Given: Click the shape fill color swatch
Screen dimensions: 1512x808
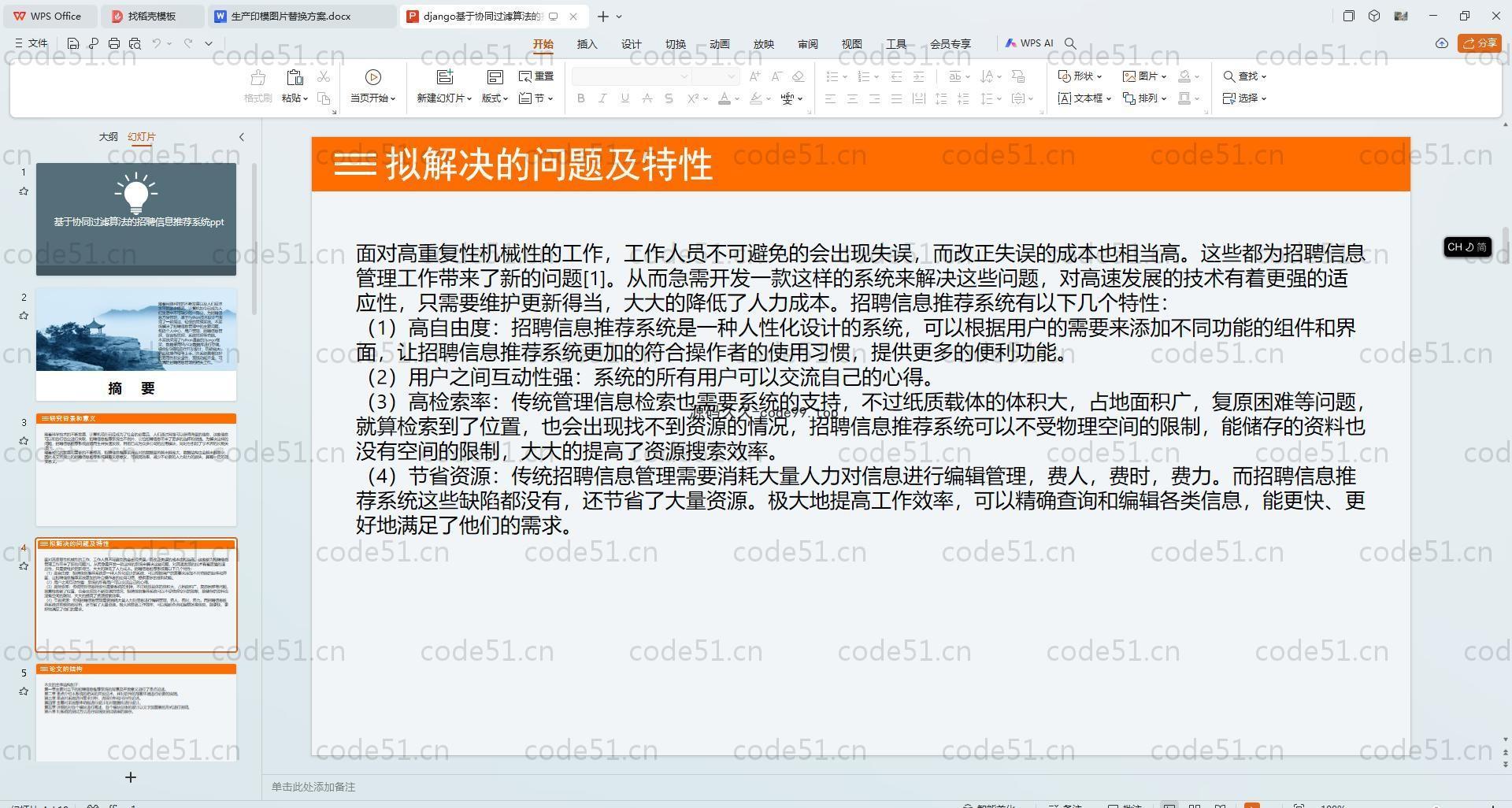Looking at the screenshot, I should 1184,76.
